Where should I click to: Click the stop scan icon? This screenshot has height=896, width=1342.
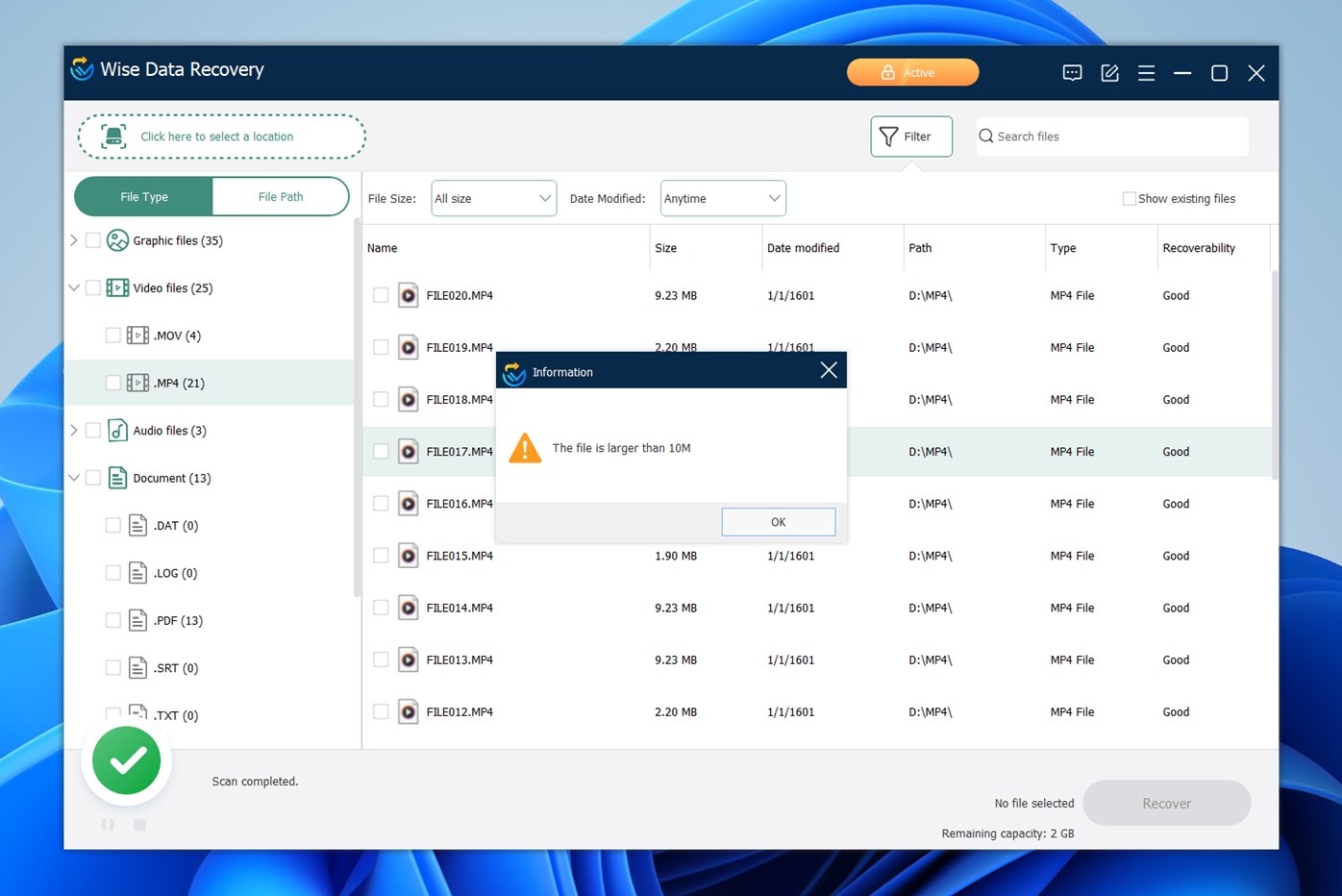pyautogui.click(x=139, y=825)
